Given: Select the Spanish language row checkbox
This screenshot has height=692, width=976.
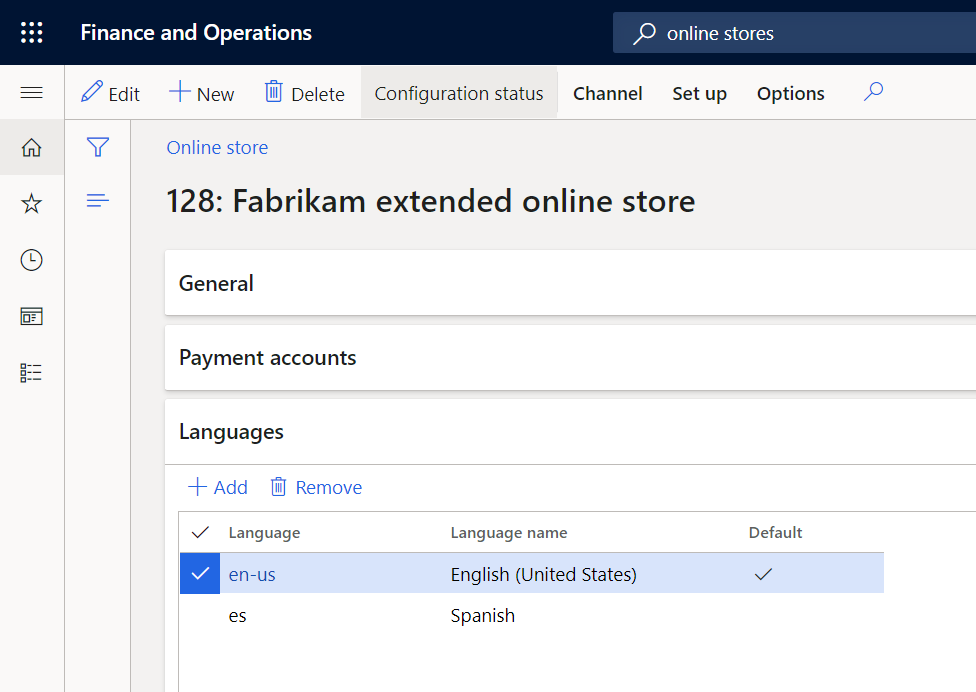Looking at the screenshot, I should click(199, 615).
